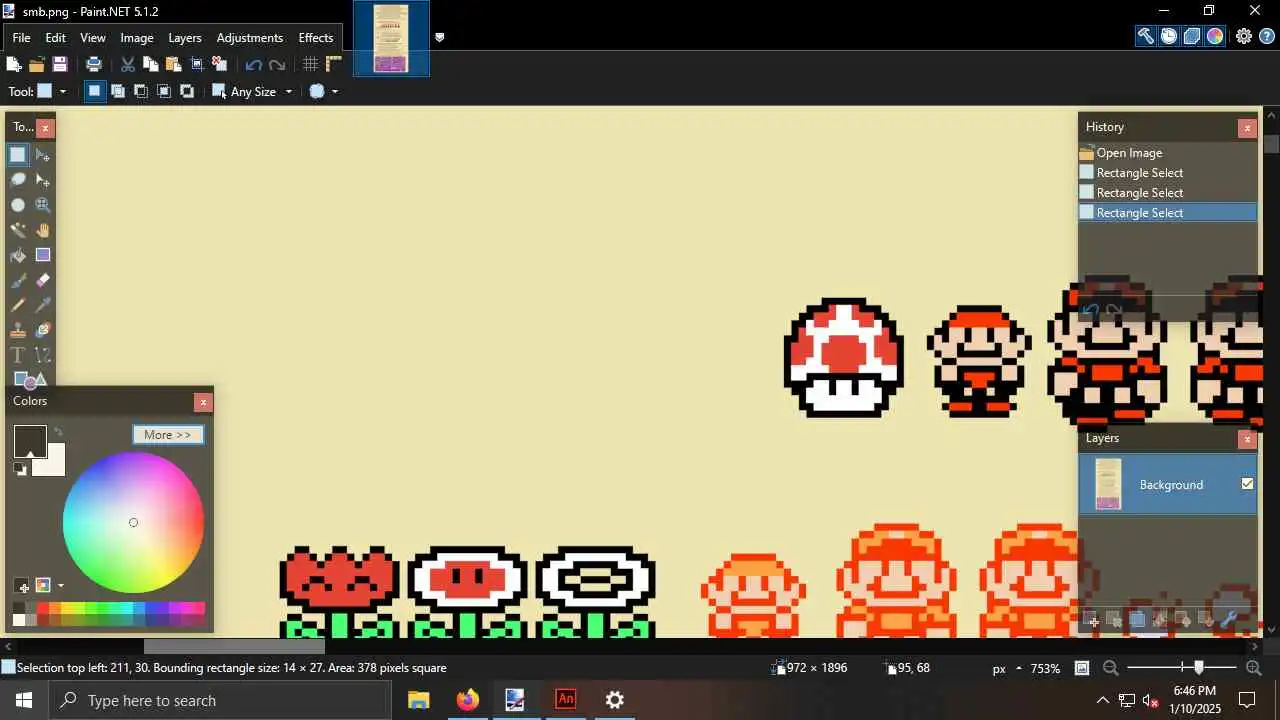Open the Image menu
The width and height of the screenshot is (1280, 720).
coord(137,37)
